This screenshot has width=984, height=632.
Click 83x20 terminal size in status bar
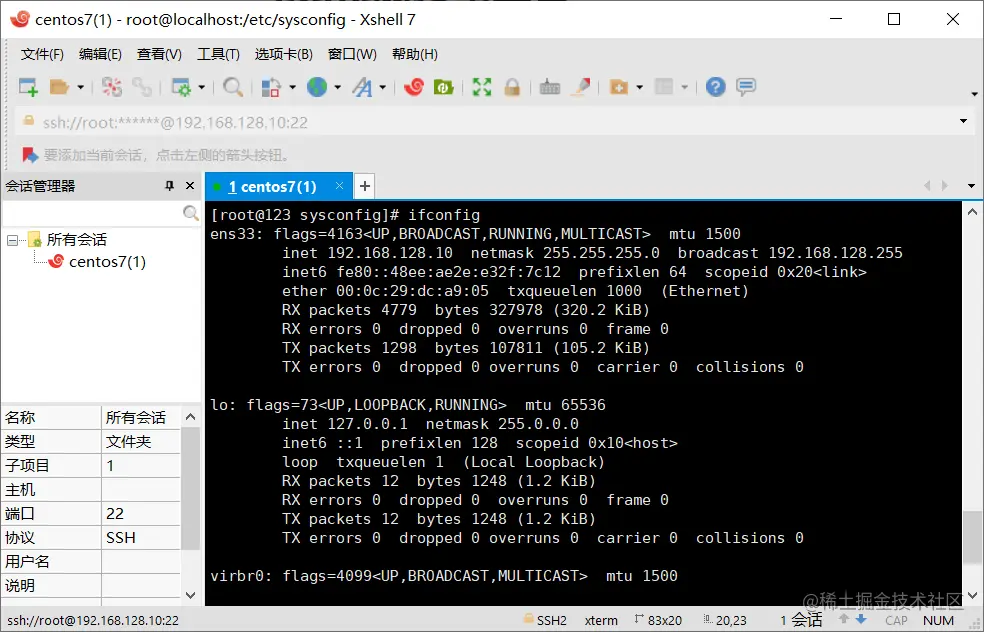point(665,621)
